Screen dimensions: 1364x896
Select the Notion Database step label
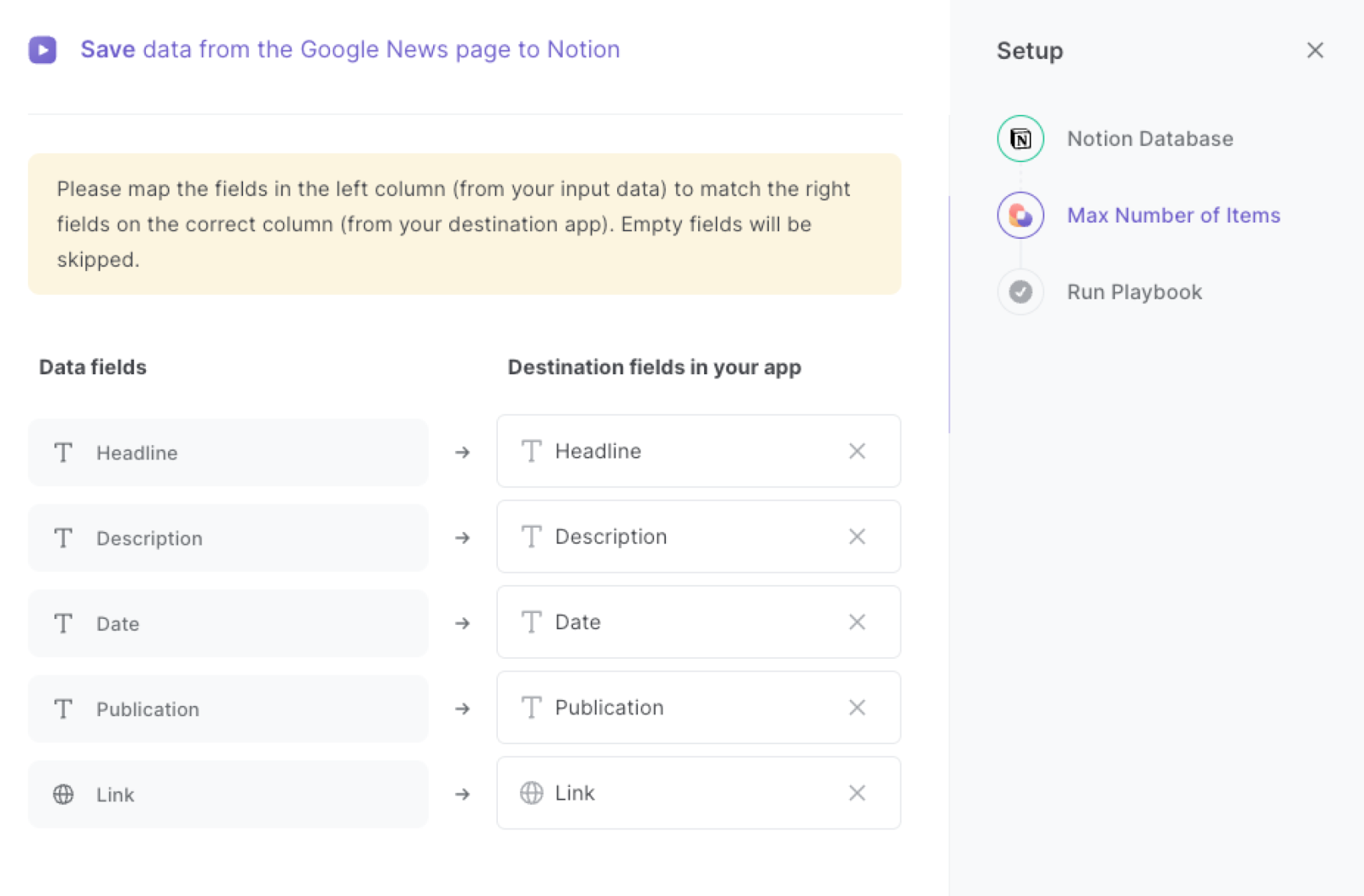coord(1150,138)
